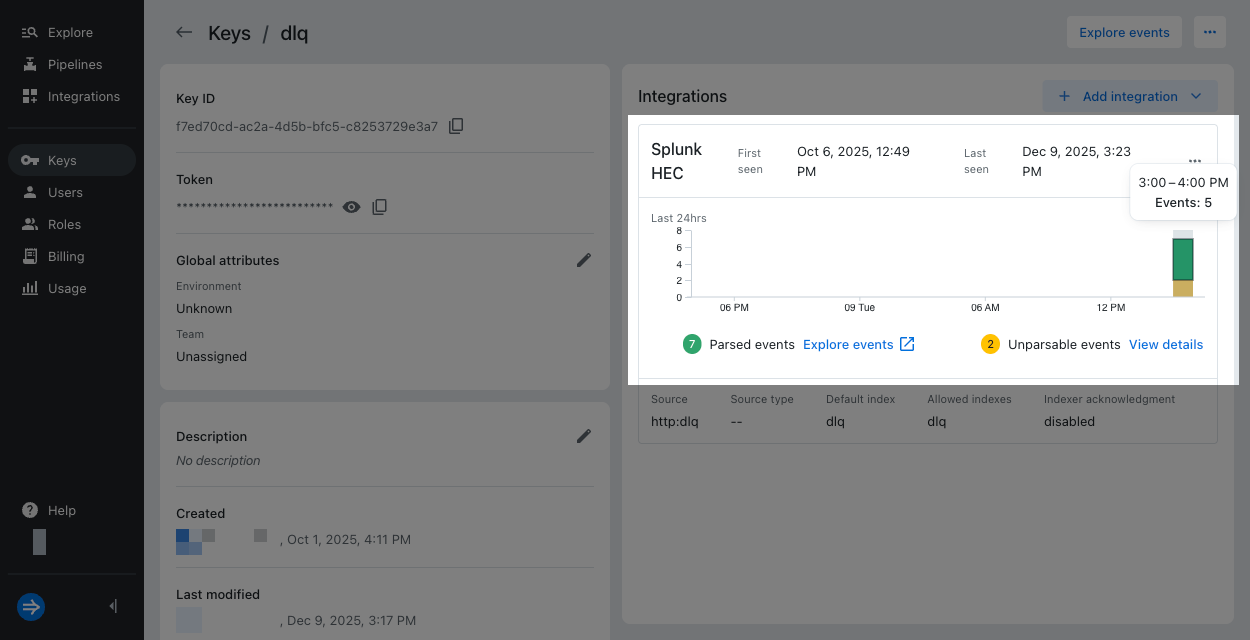Open the Billing page
Image resolution: width=1250 pixels, height=640 pixels.
click(65, 256)
